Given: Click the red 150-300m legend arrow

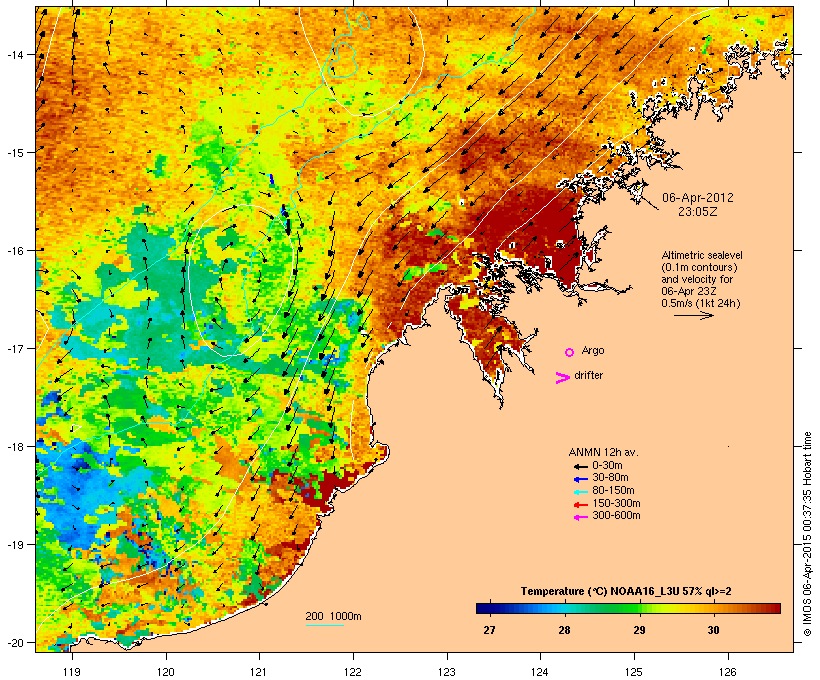Looking at the screenshot, I should [580, 504].
